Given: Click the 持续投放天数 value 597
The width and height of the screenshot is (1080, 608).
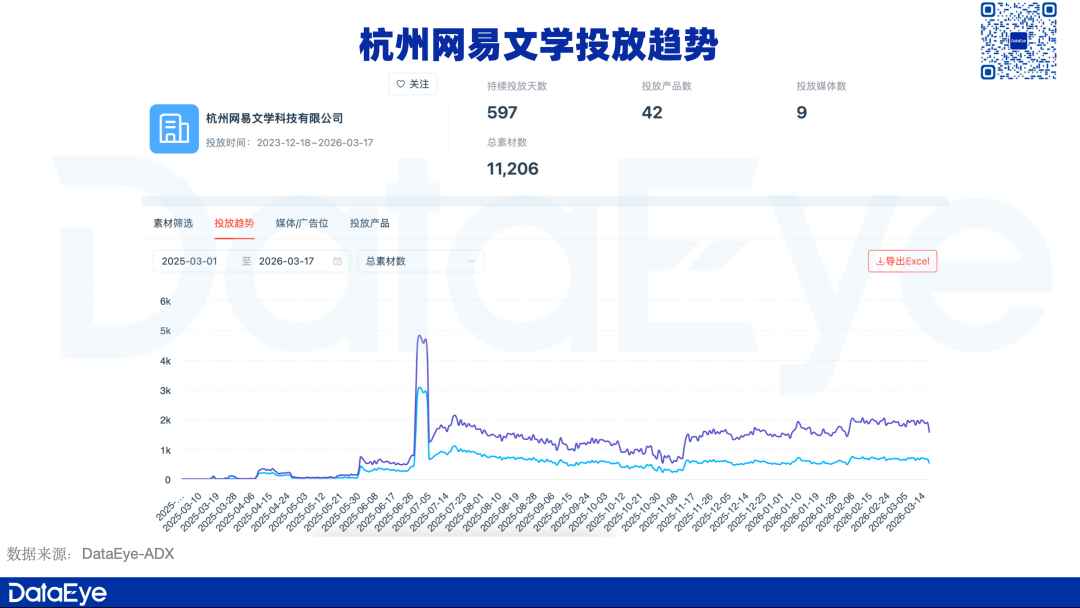Looking at the screenshot, I should pos(502,112).
